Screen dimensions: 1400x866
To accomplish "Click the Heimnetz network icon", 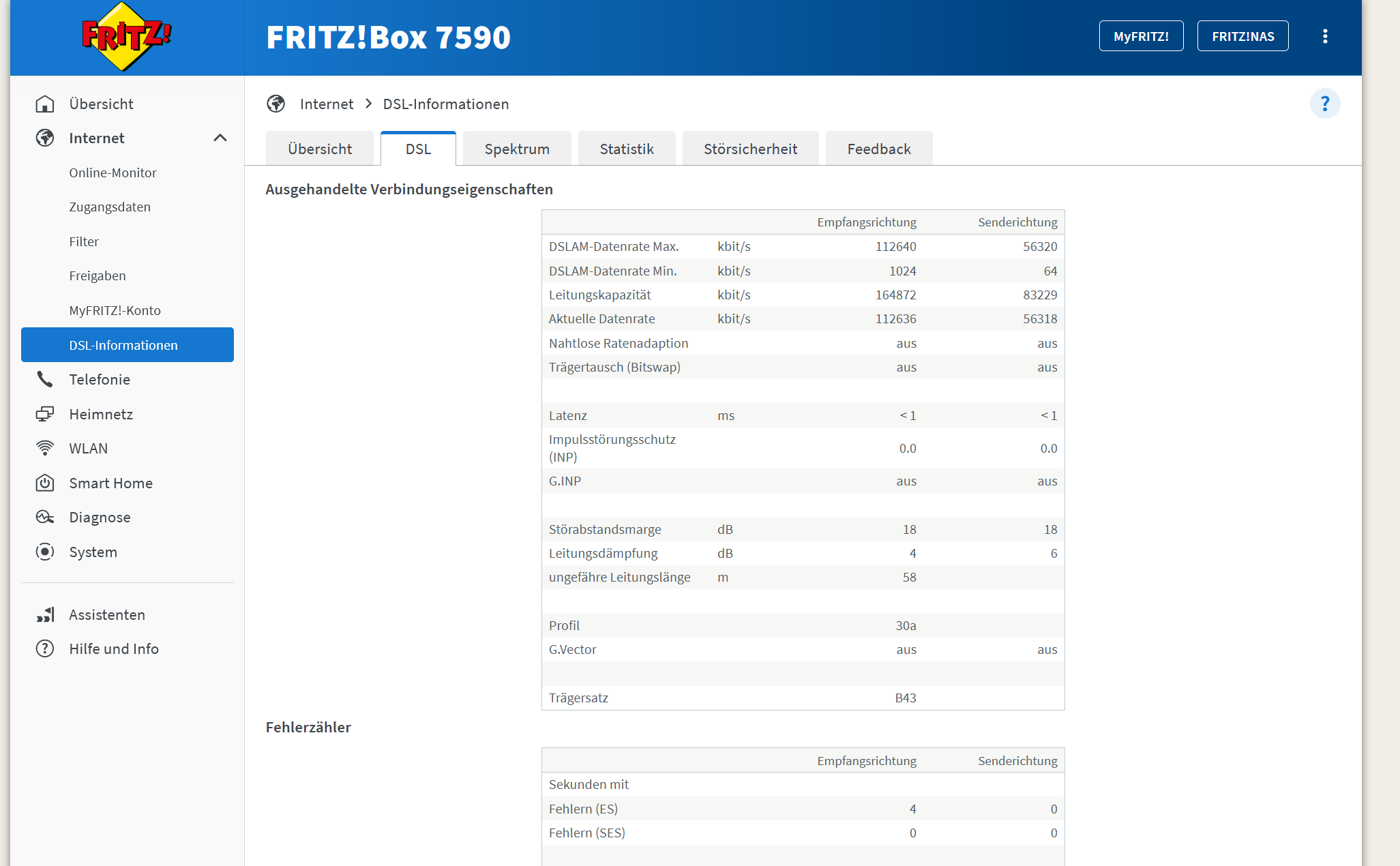I will tap(45, 414).
